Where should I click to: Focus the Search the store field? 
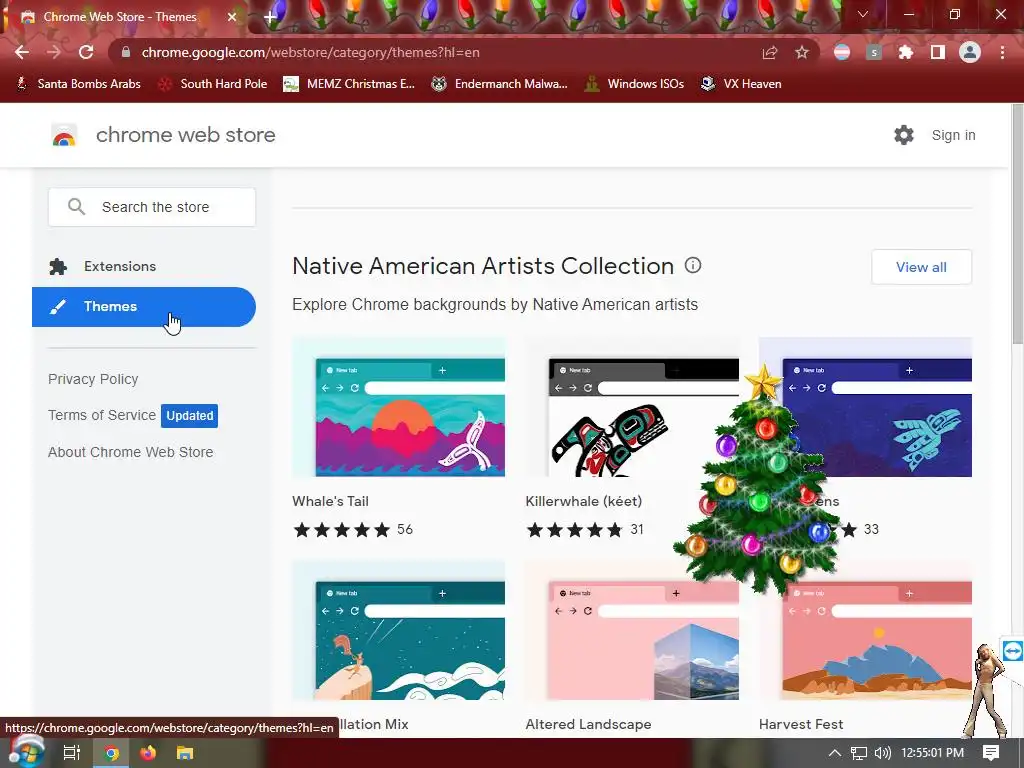(x=152, y=207)
